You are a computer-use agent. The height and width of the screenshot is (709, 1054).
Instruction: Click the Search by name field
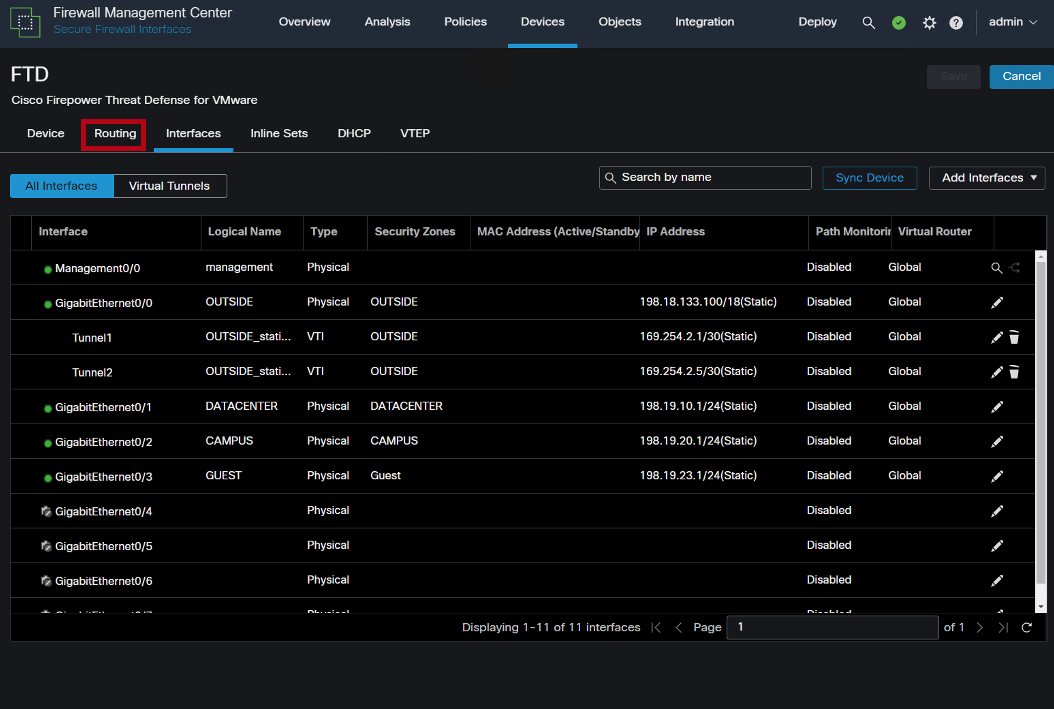pyautogui.click(x=705, y=178)
